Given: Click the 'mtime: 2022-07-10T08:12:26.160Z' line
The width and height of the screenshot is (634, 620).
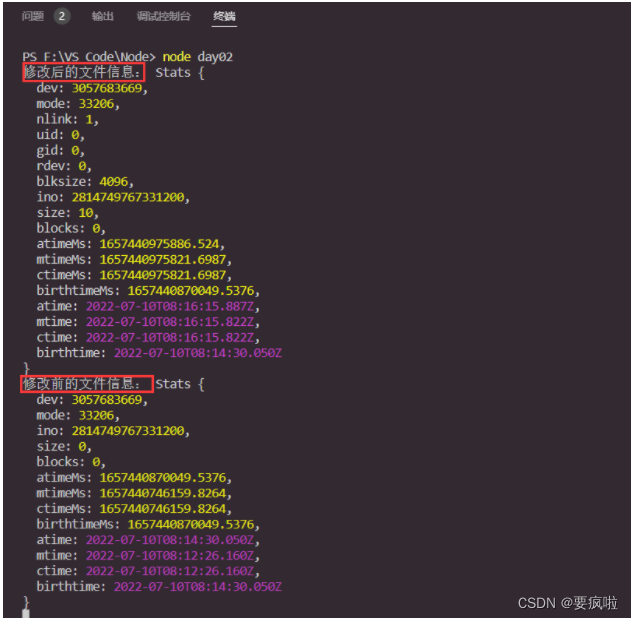Looking at the screenshot, I should tap(148, 556).
